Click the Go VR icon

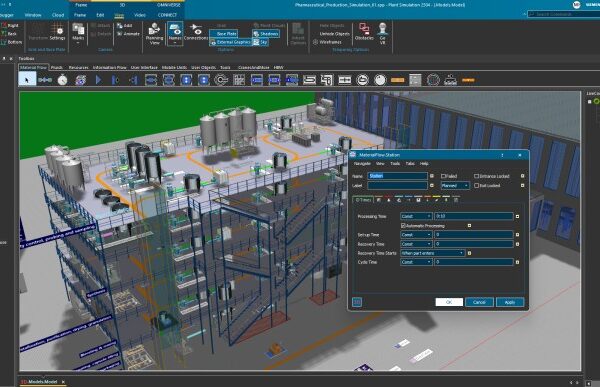pos(382,33)
